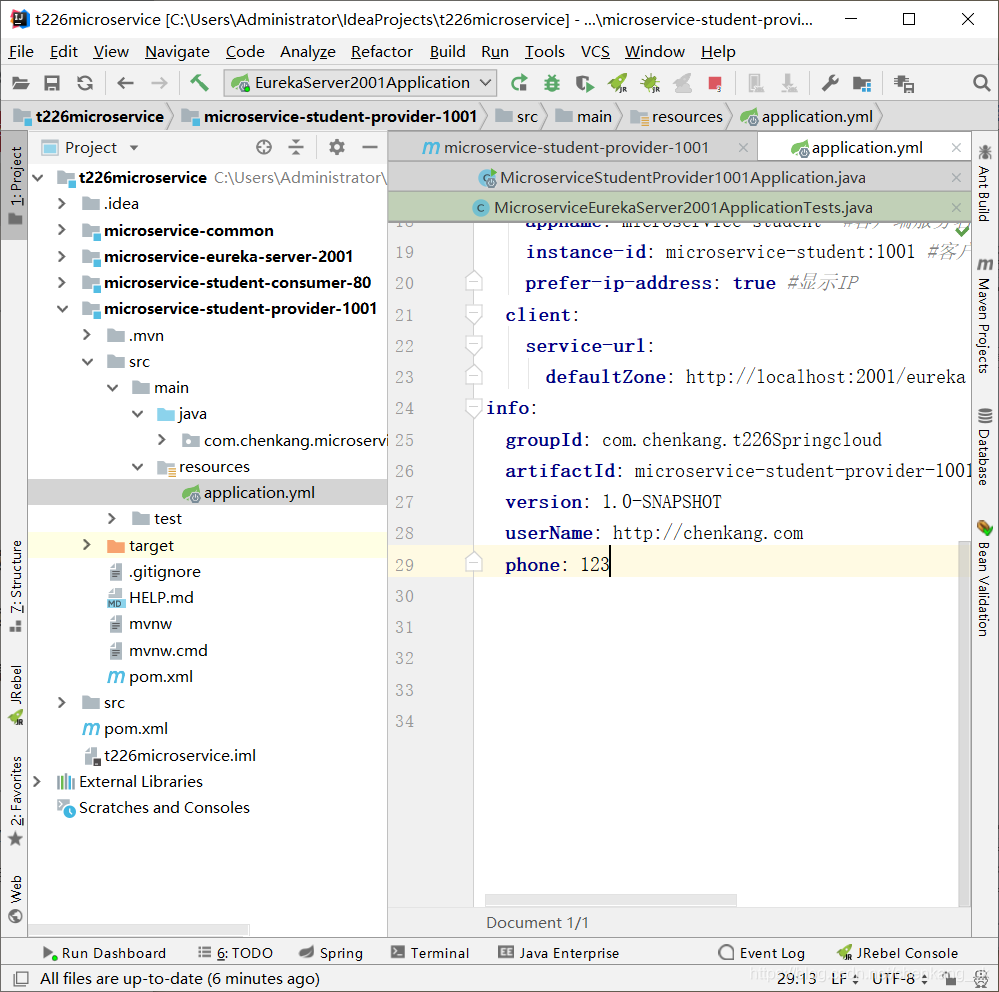Start debug with green bug icon

[x=552, y=83]
